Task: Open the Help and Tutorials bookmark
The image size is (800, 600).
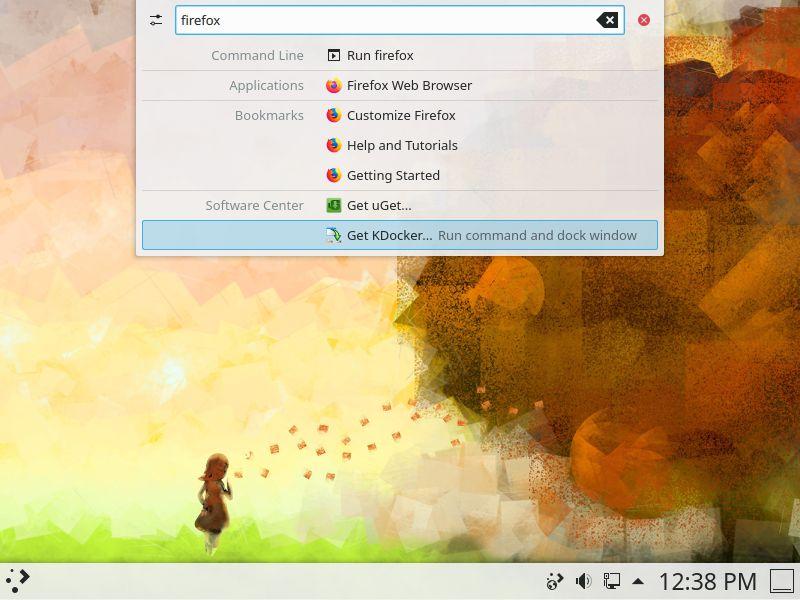Action: [x=402, y=145]
